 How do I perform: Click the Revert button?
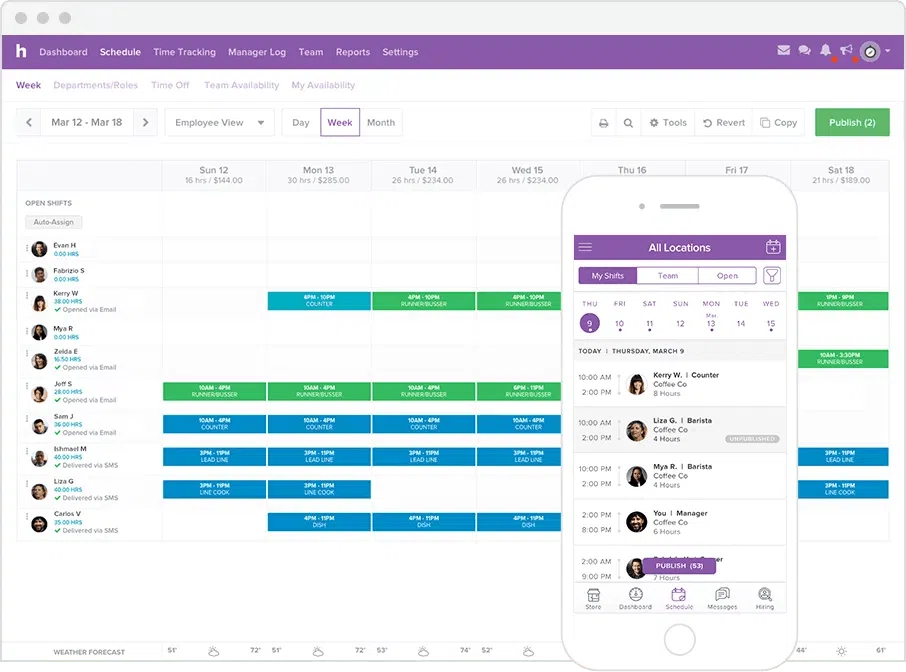click(x=723, y=123)
